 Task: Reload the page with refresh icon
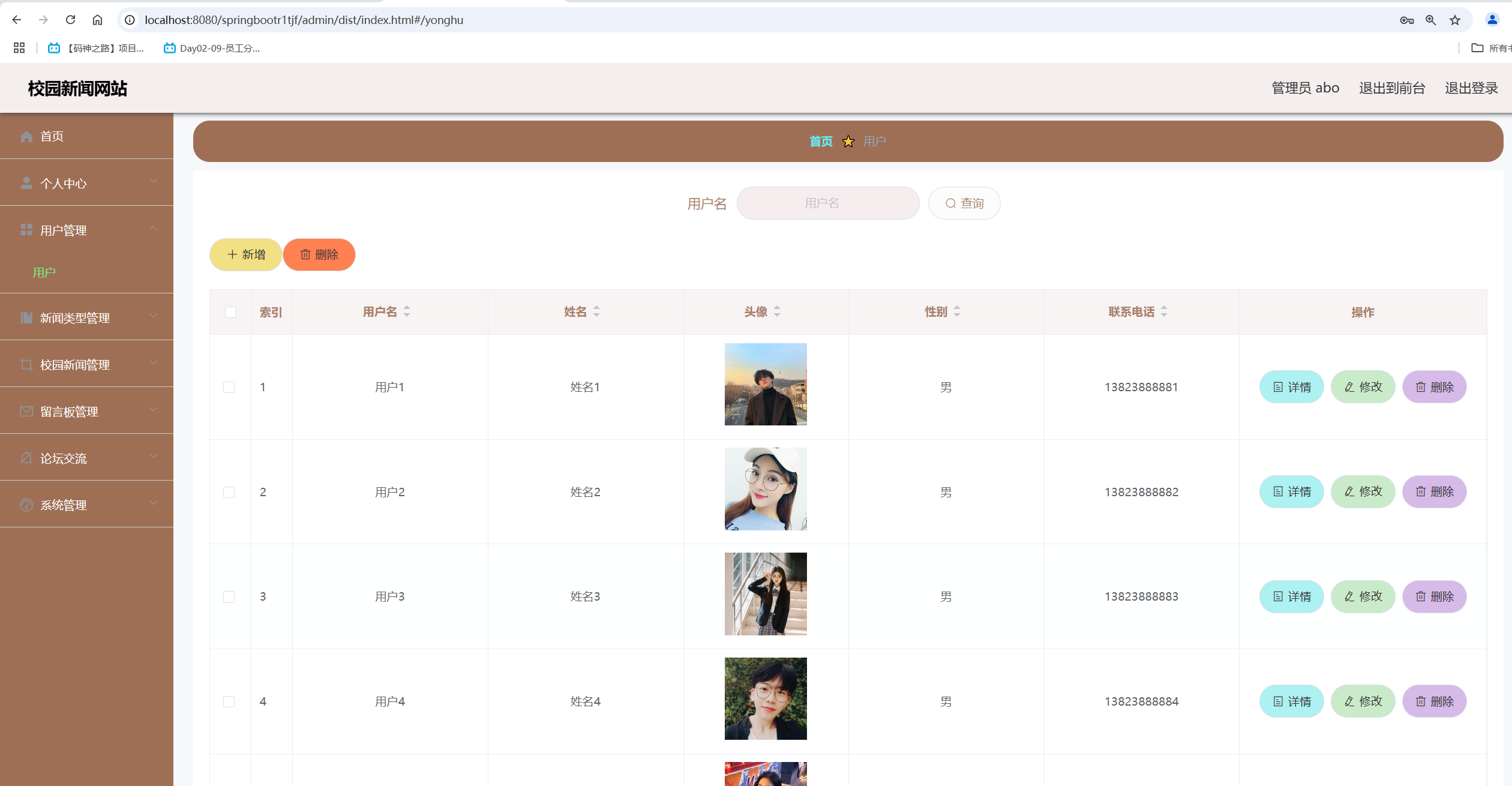pos(70,20)
